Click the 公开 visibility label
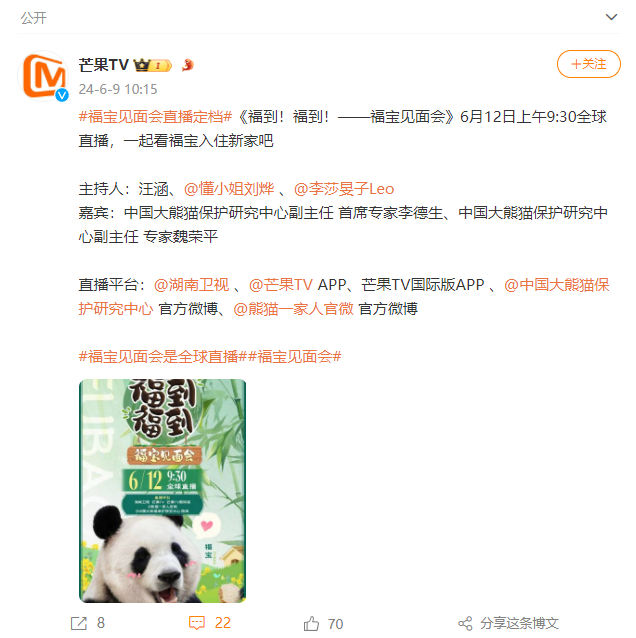 pyautogui.click(x=33, y=18)
